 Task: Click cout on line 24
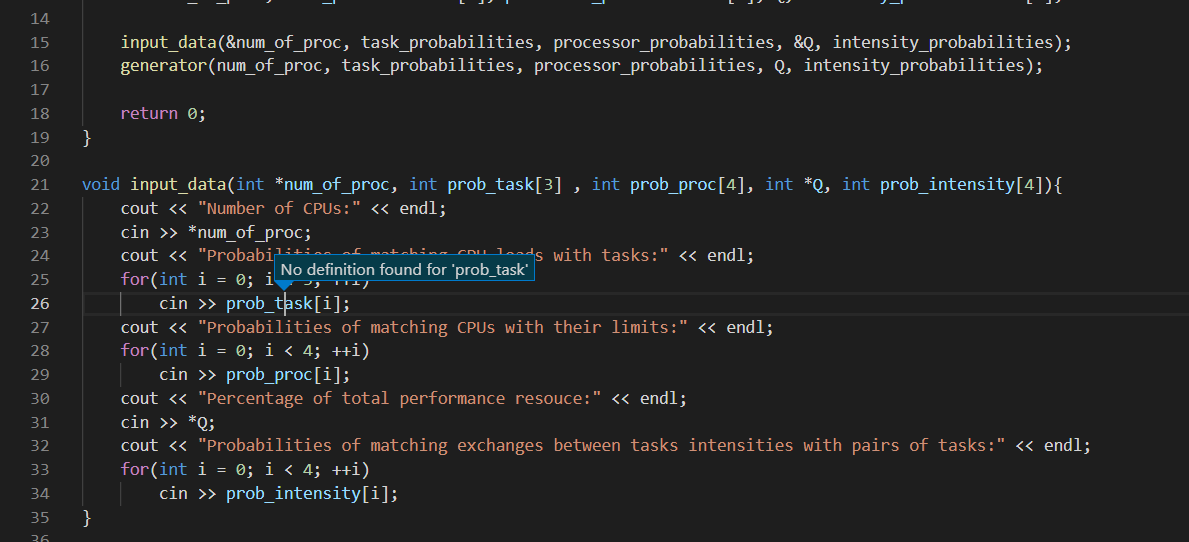(140, 255)
